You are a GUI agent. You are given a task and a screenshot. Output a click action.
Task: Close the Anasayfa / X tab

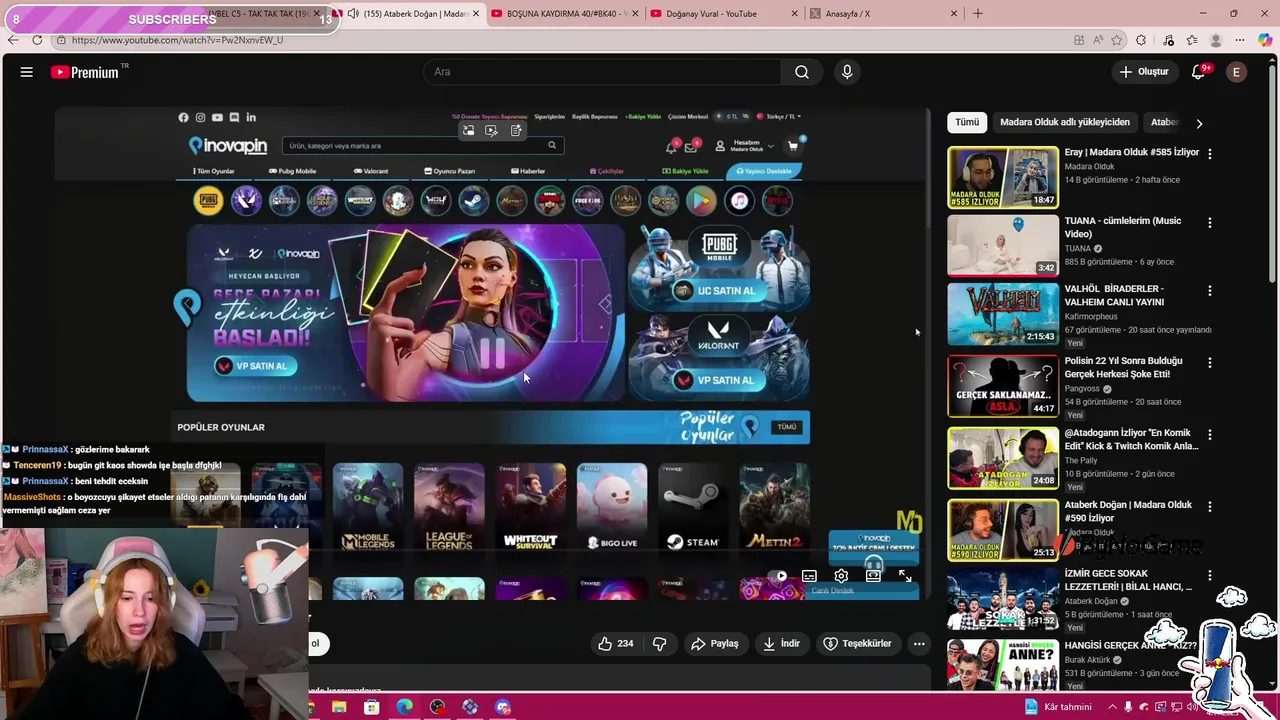pyautogui.click(x=953, y=14)
